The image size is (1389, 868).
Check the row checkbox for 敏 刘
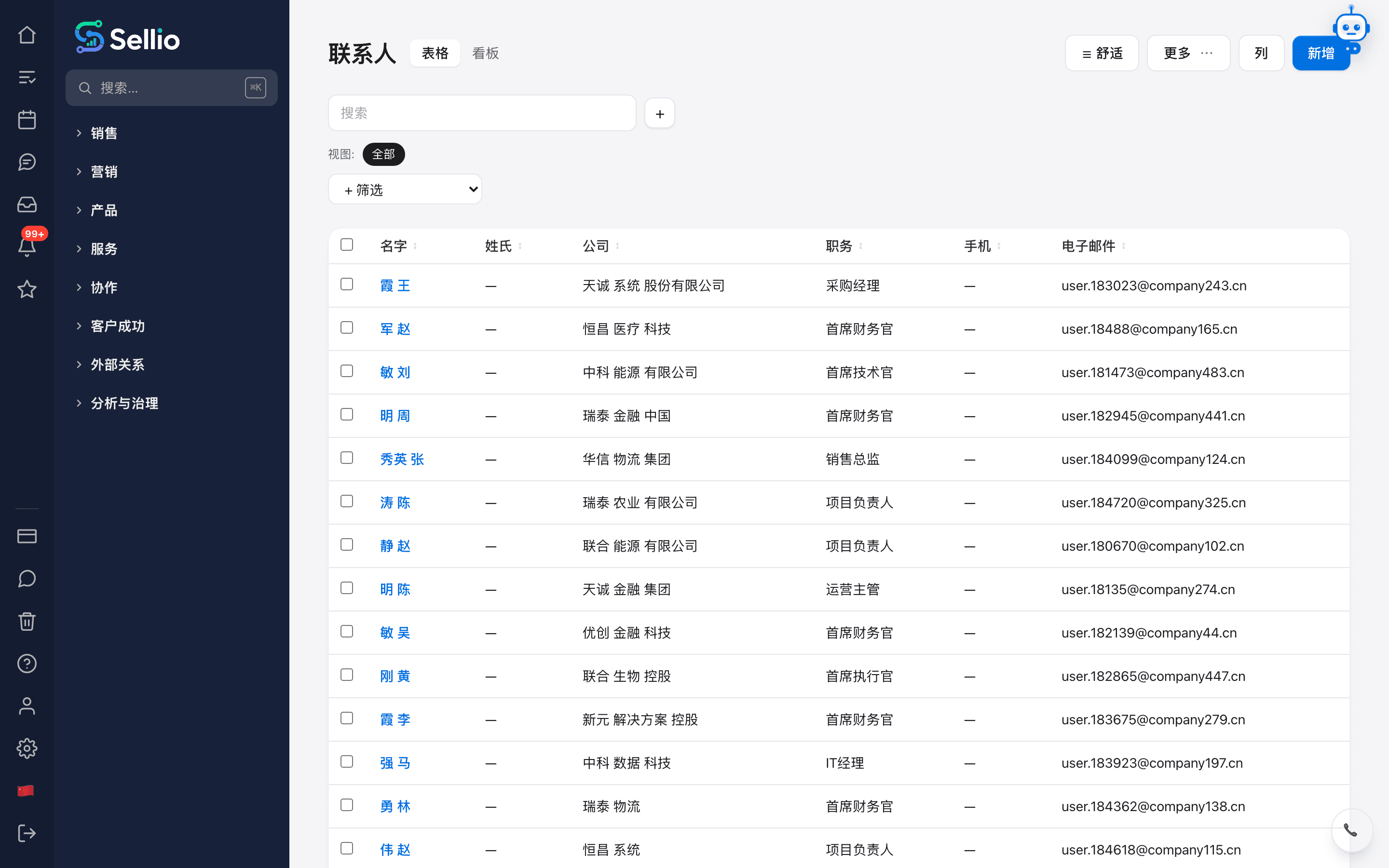(347, 371)
